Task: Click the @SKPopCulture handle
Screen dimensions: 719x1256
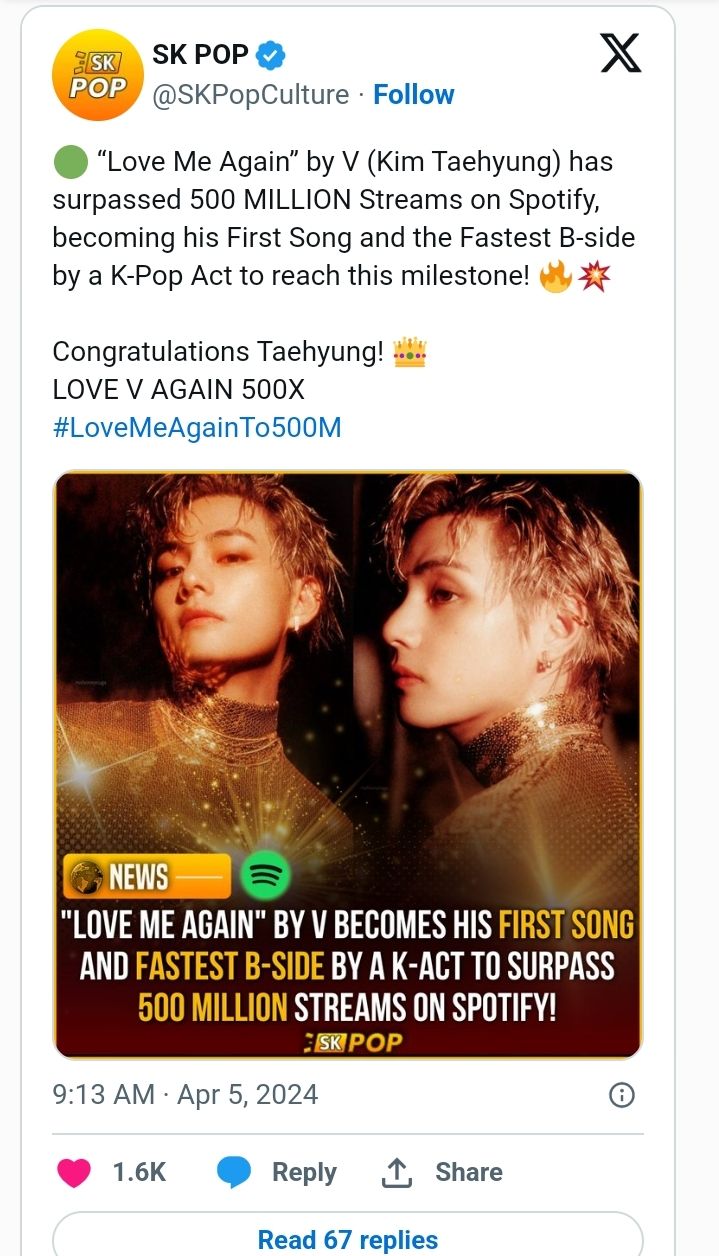Action: [250, 95]
